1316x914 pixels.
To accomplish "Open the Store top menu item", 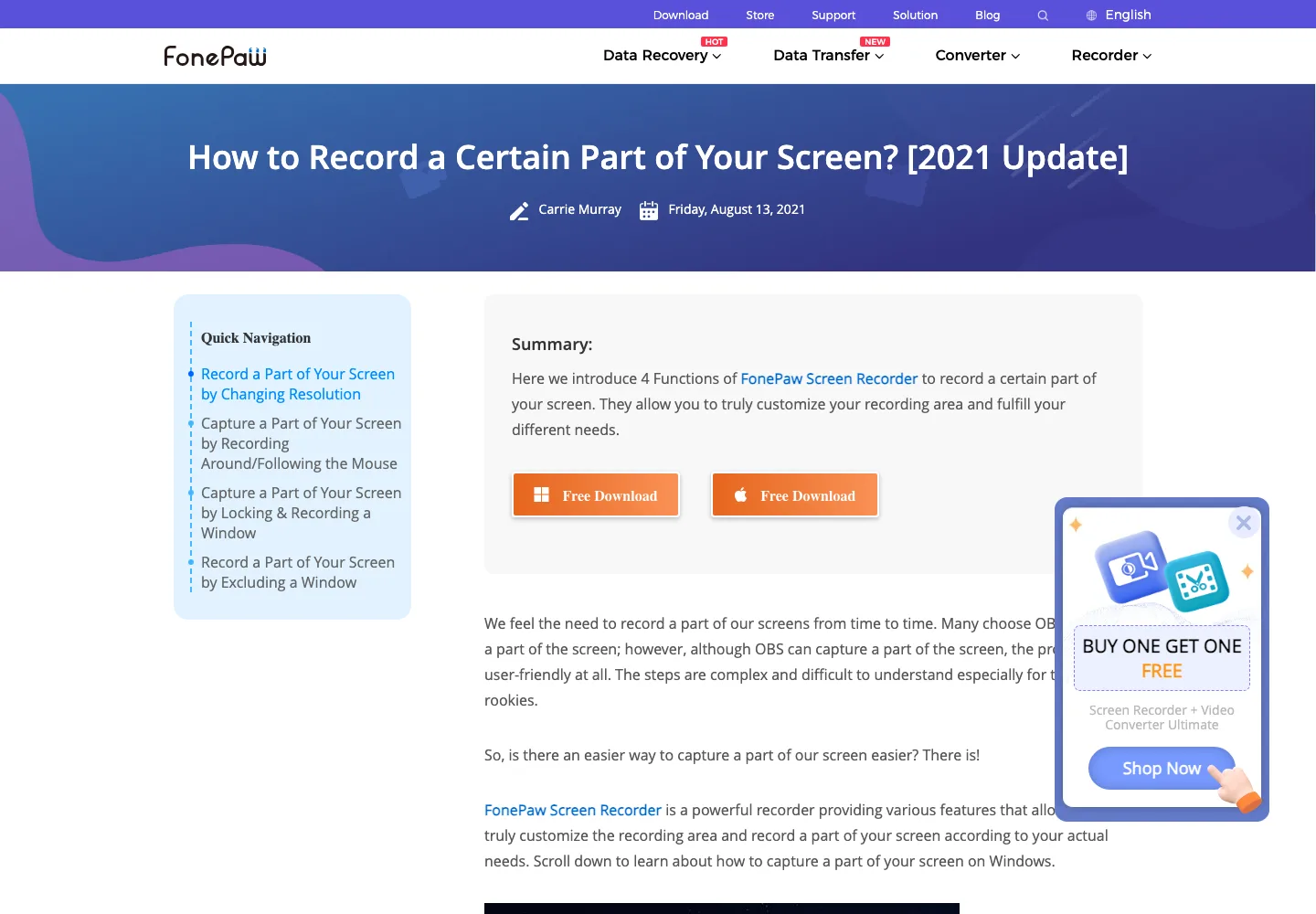I will [759, 16].
